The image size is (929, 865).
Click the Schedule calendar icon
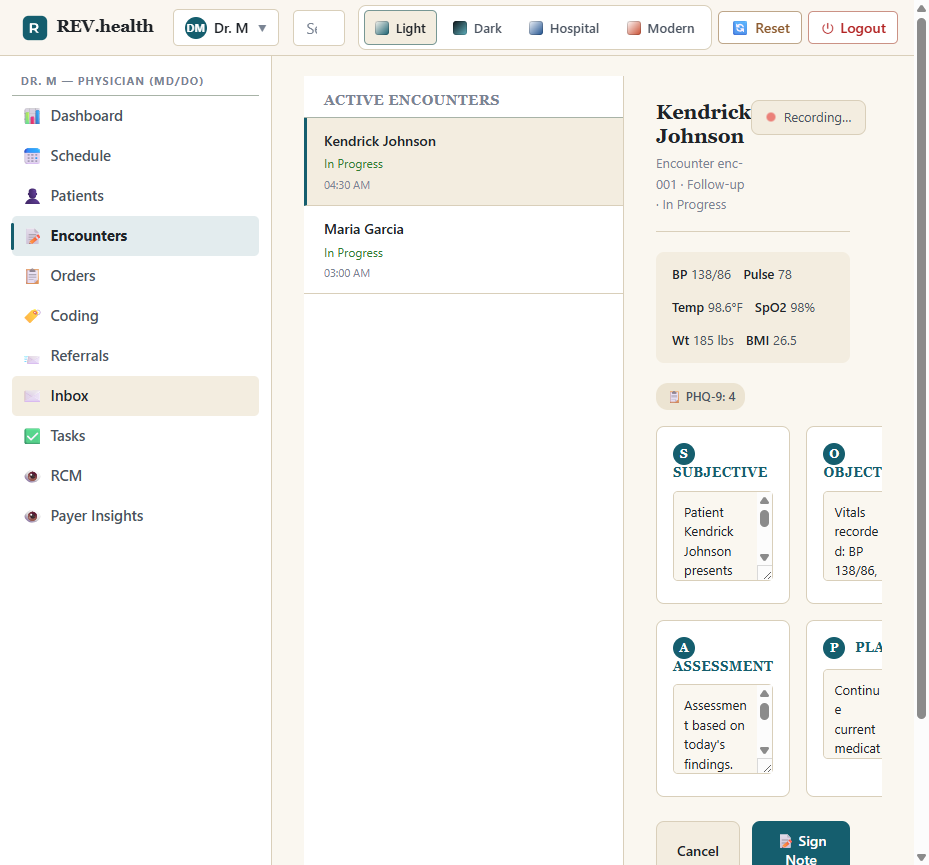pos(32,156)
